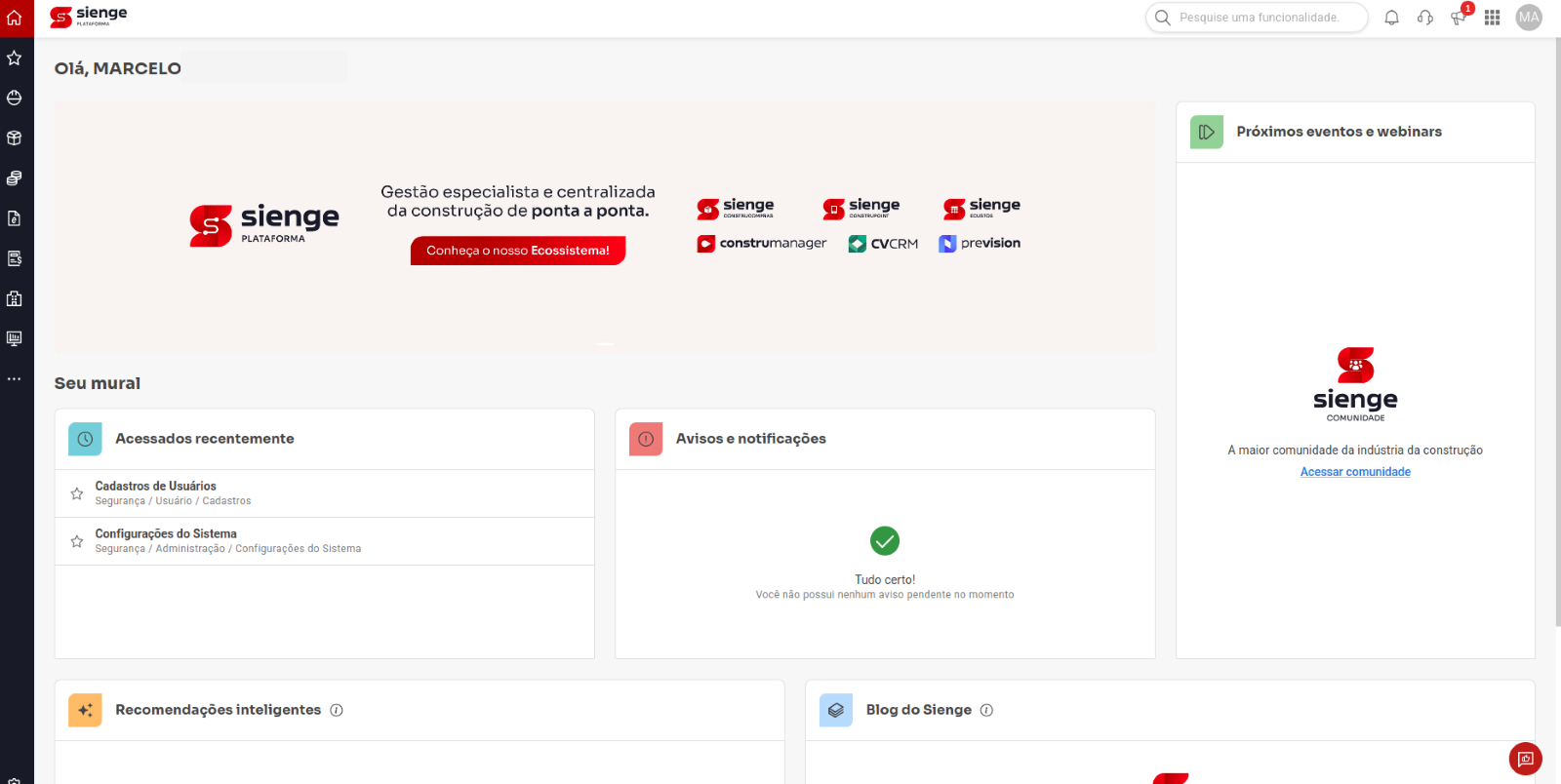Click the Tudo certo green check mark
The width and height of the screenshot is (1561, 784).
pyautogui.click(x=885, y=540)
